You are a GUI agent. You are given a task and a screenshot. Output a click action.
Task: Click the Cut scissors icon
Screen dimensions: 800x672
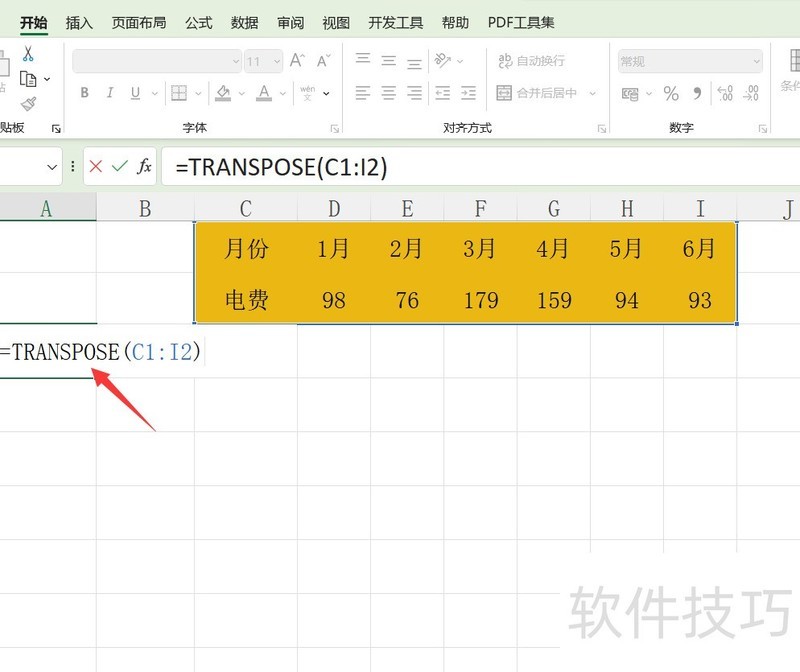pyautogui.click(x=26, y=53)
